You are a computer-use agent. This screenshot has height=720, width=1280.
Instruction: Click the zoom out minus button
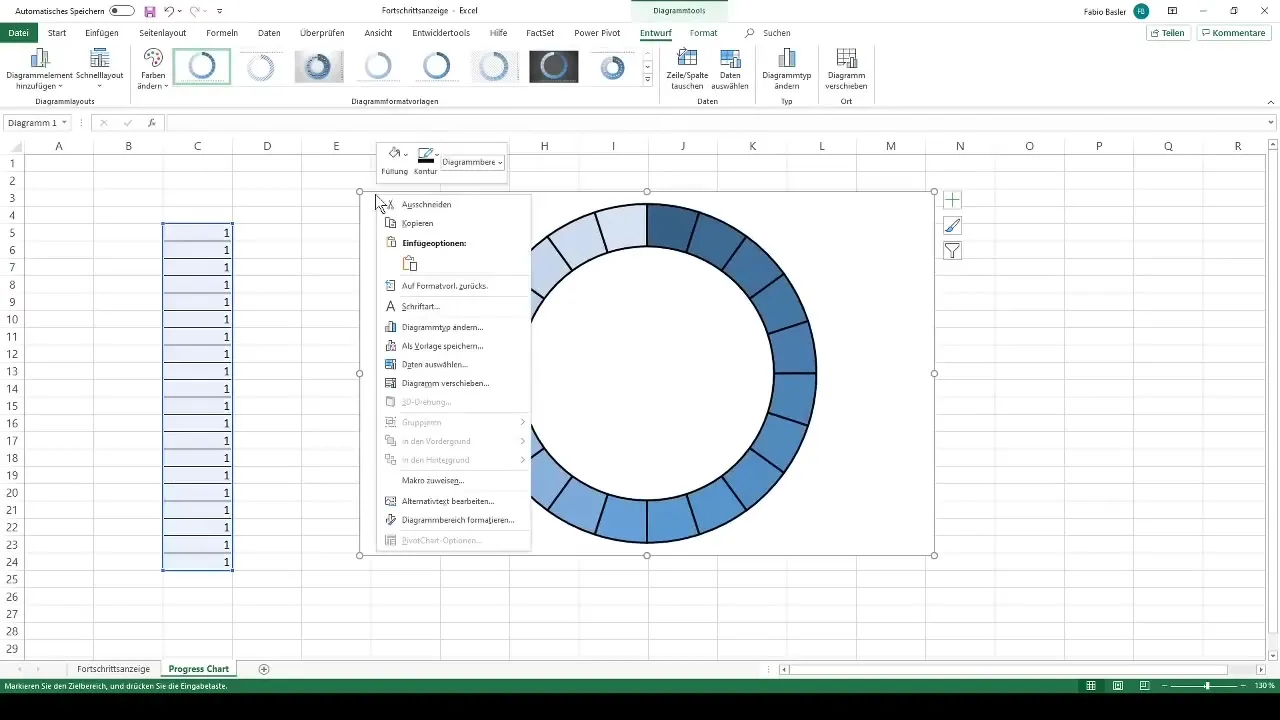pos(1165,686)
